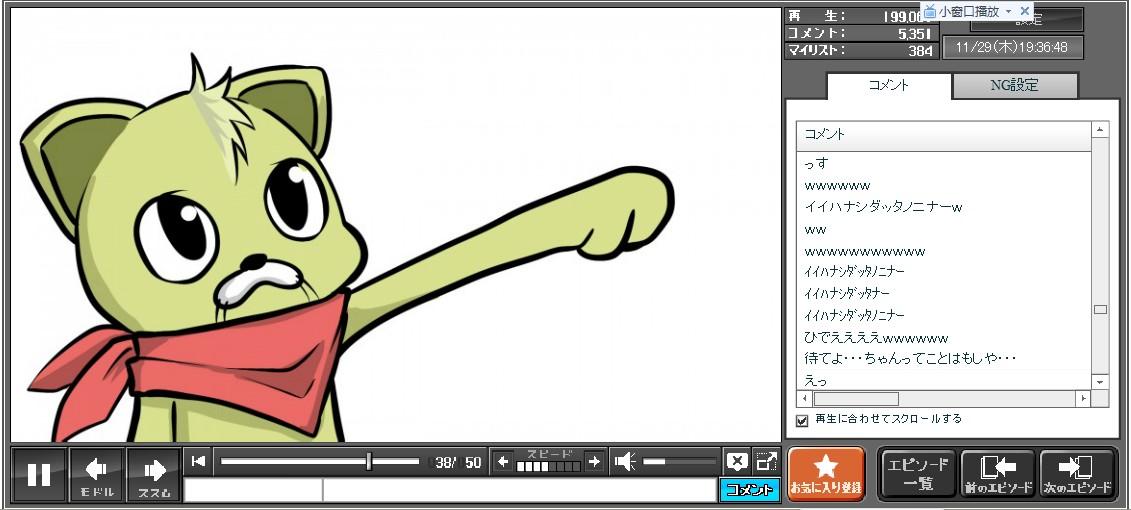
Task: Add to favorites with the orange star button
Action: point(826,473)
